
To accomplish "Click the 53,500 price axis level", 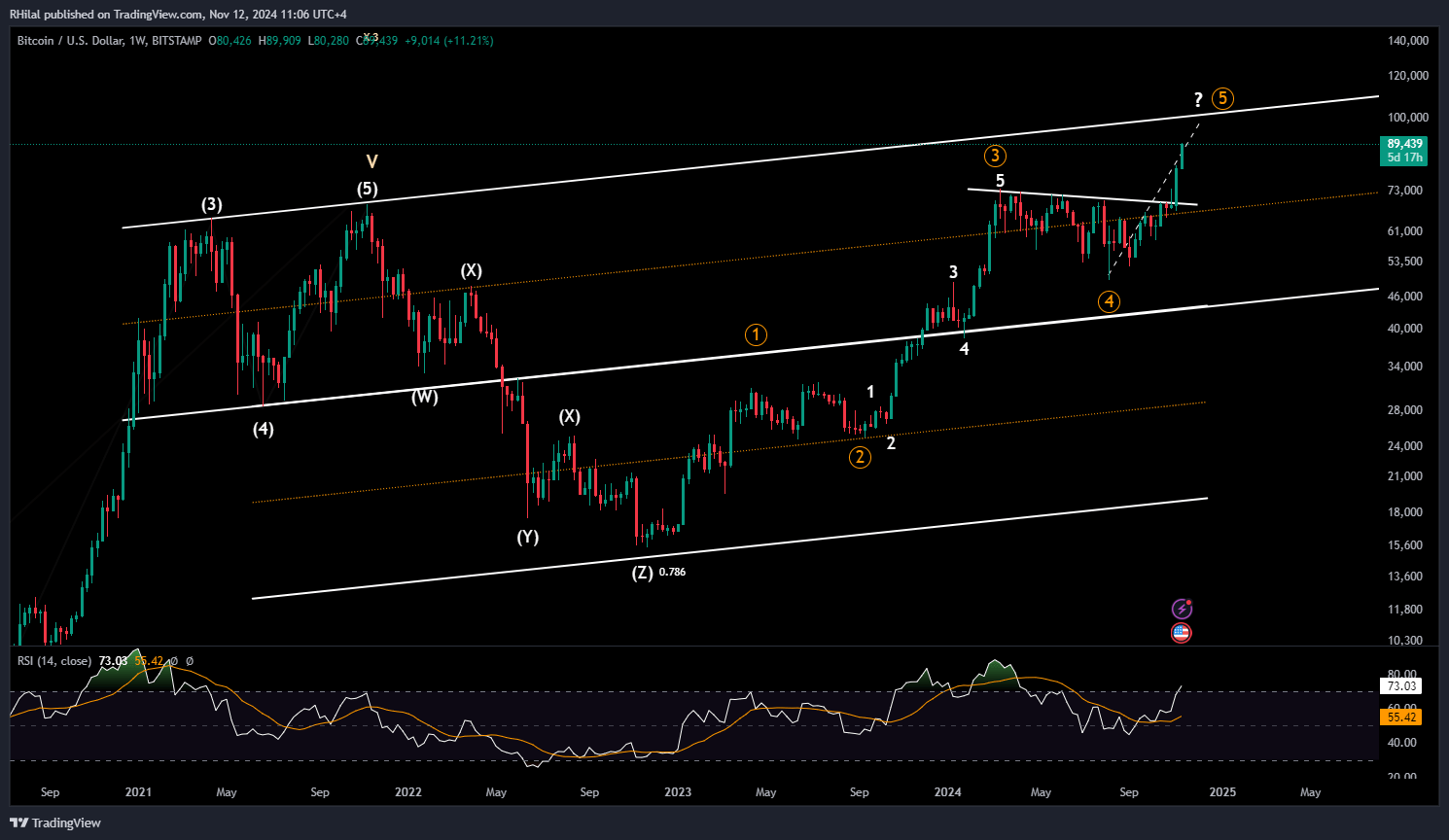I will (x=1405, y=262).
